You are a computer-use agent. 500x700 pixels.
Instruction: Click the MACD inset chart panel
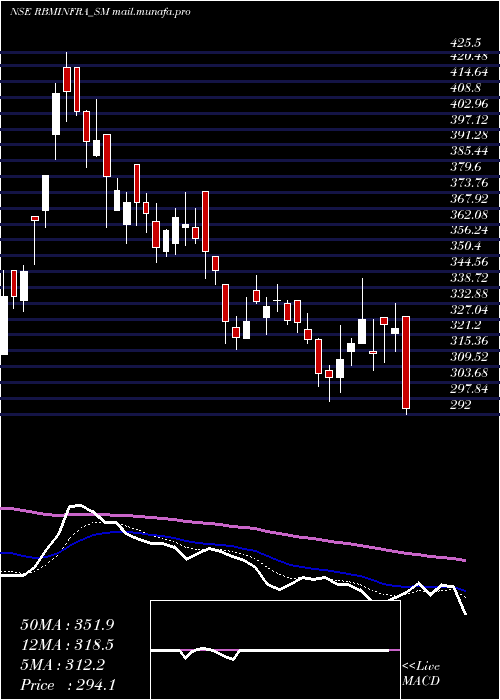[275, 650]
